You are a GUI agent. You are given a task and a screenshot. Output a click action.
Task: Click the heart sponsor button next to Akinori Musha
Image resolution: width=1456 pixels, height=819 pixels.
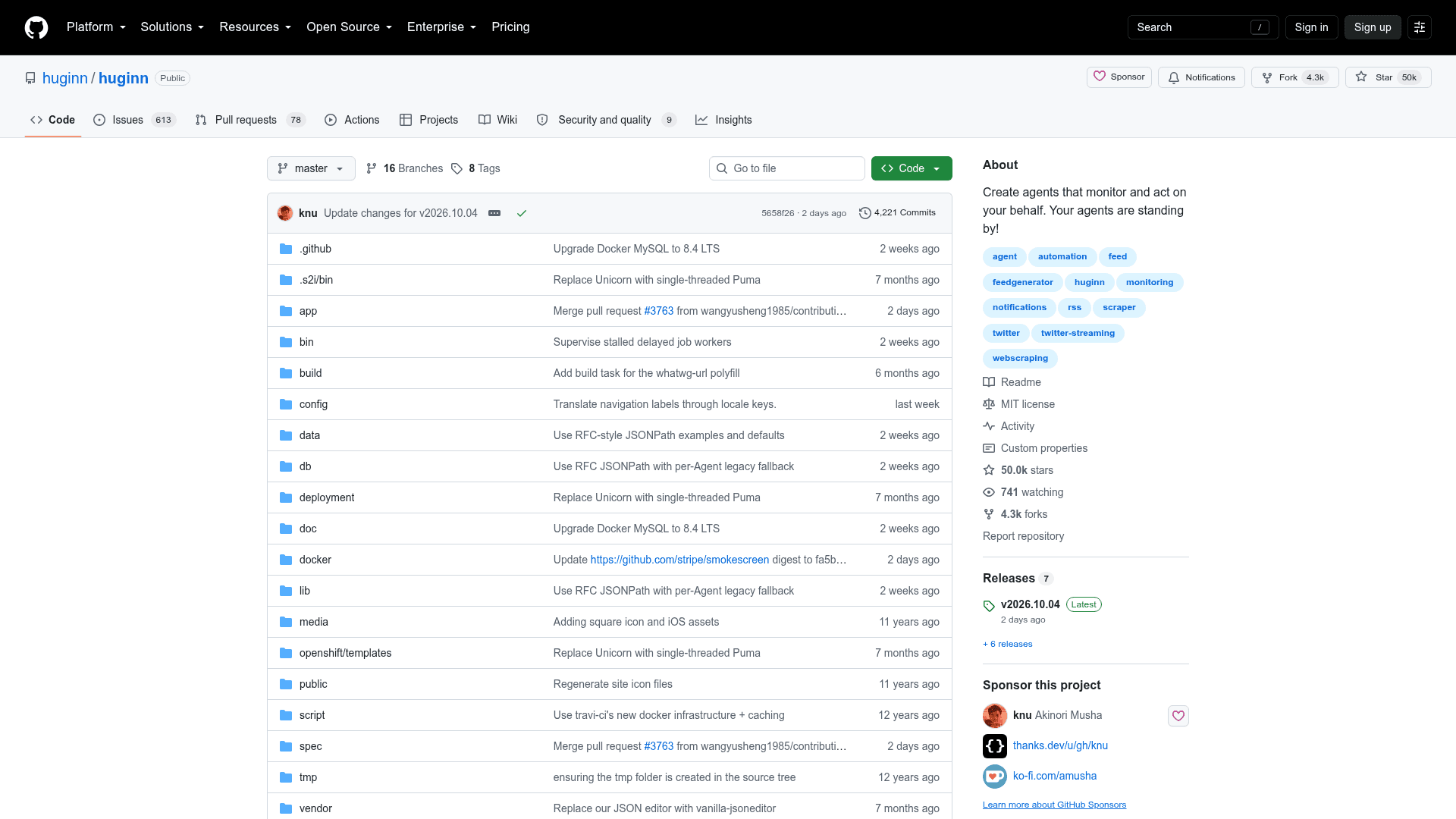click(x=1178, y=716)
